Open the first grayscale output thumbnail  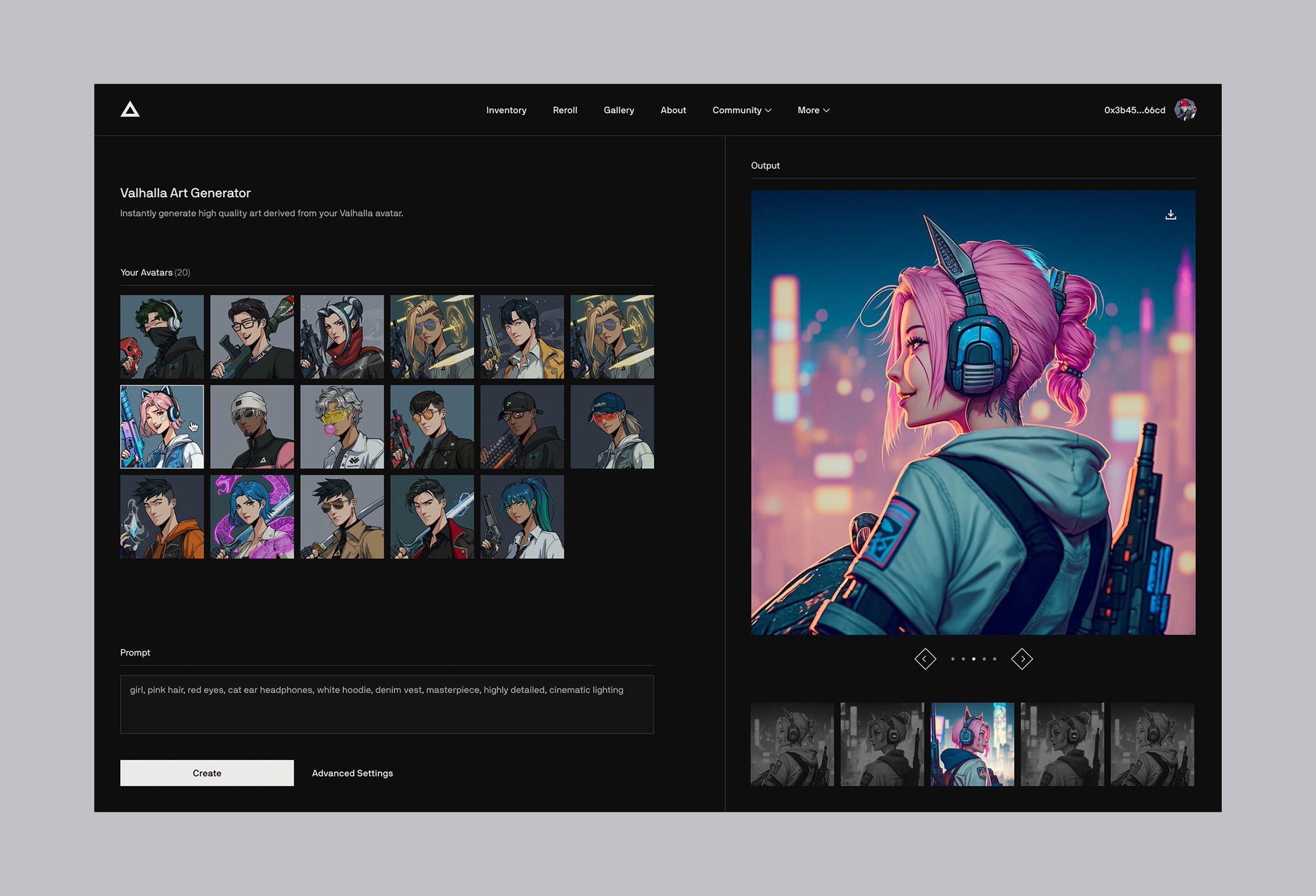(792, 744)
